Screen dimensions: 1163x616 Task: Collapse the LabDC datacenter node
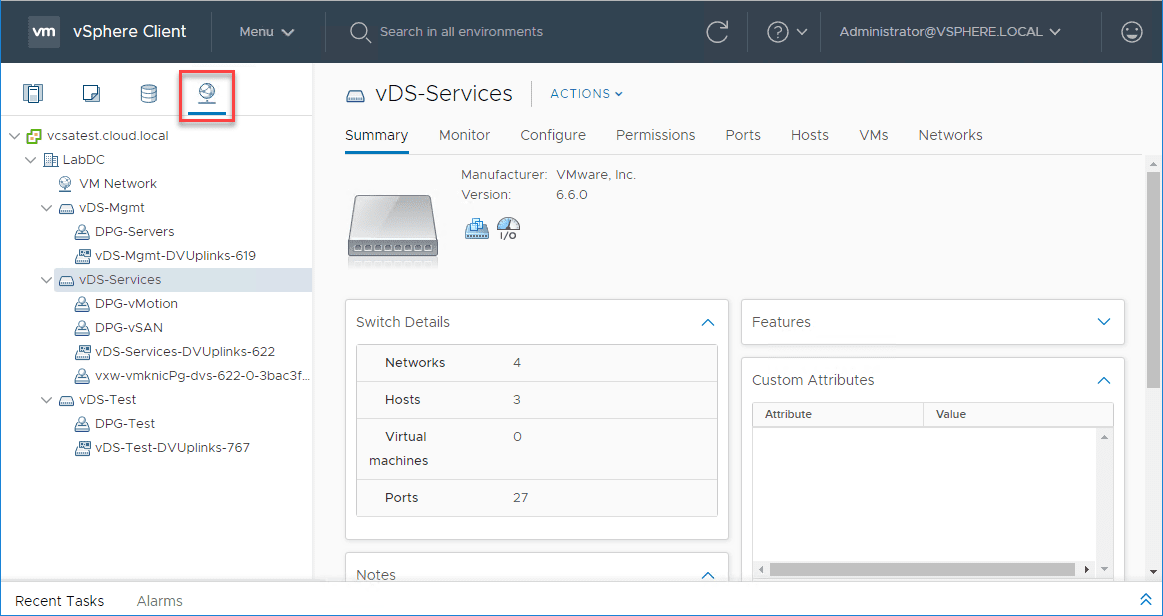30,160
